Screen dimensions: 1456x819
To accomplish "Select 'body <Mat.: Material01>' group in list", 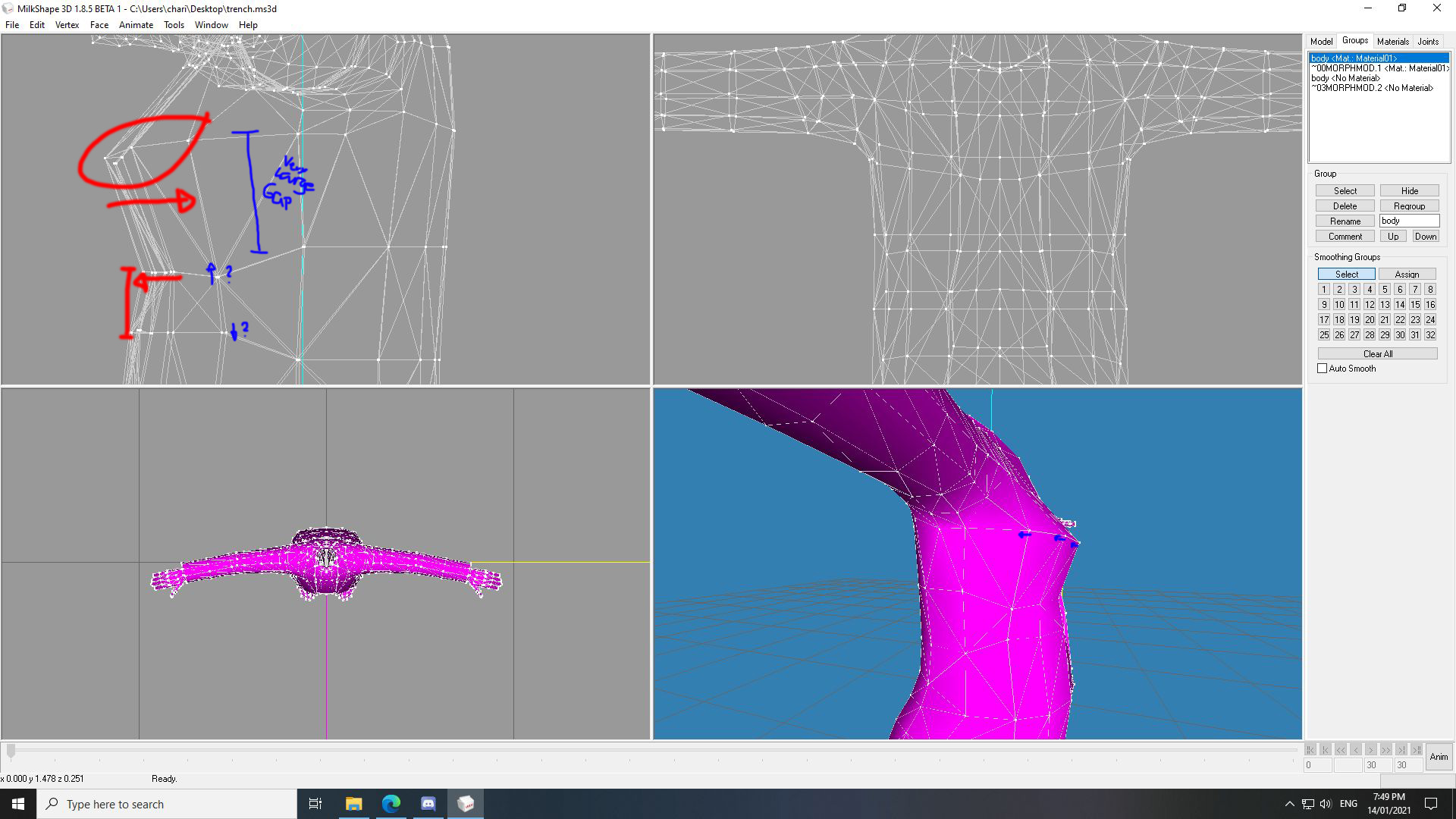I will coord(1379,58).
